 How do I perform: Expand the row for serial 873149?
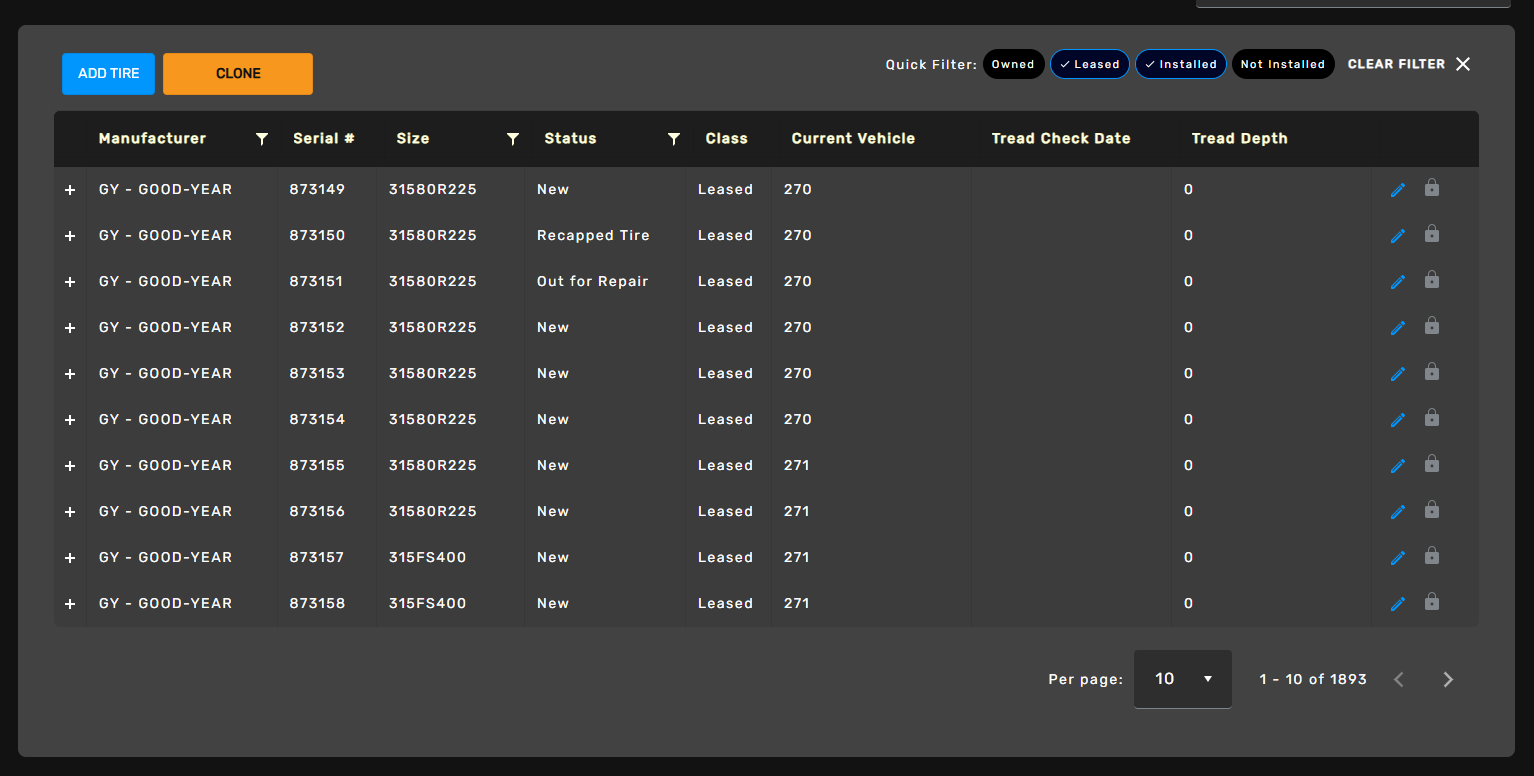(70, 190)
